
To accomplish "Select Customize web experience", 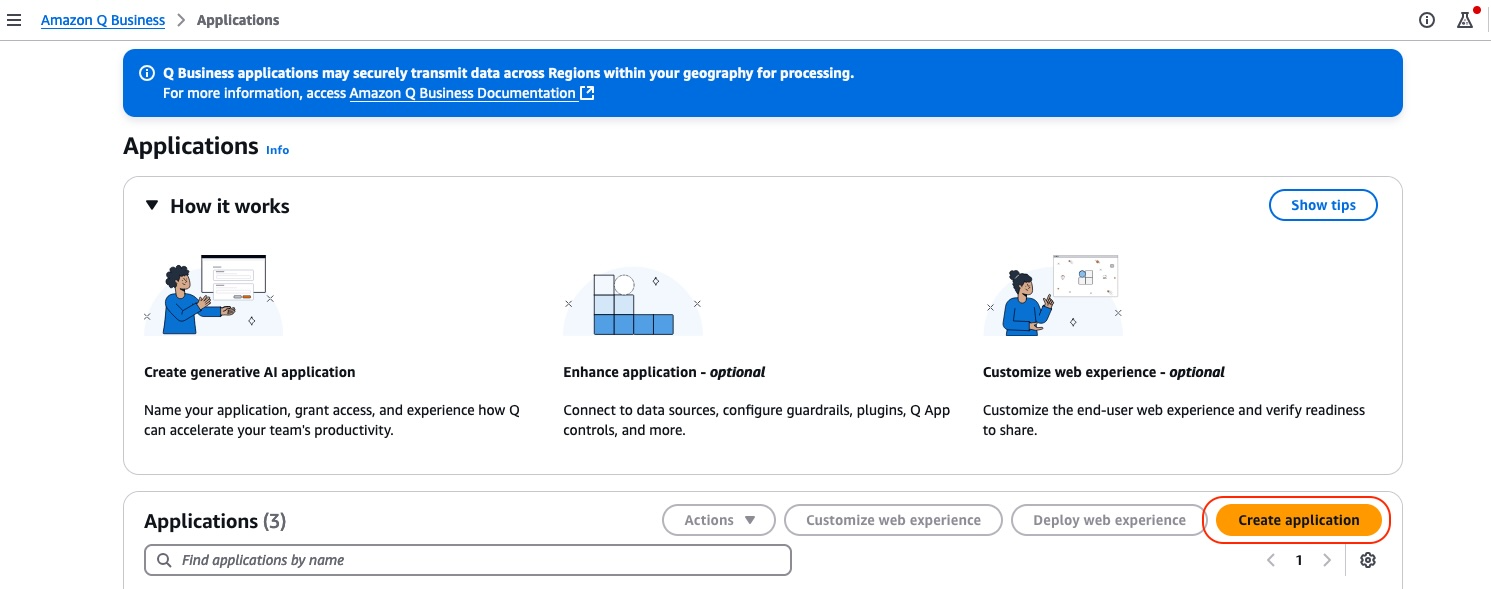I will 893,520.
